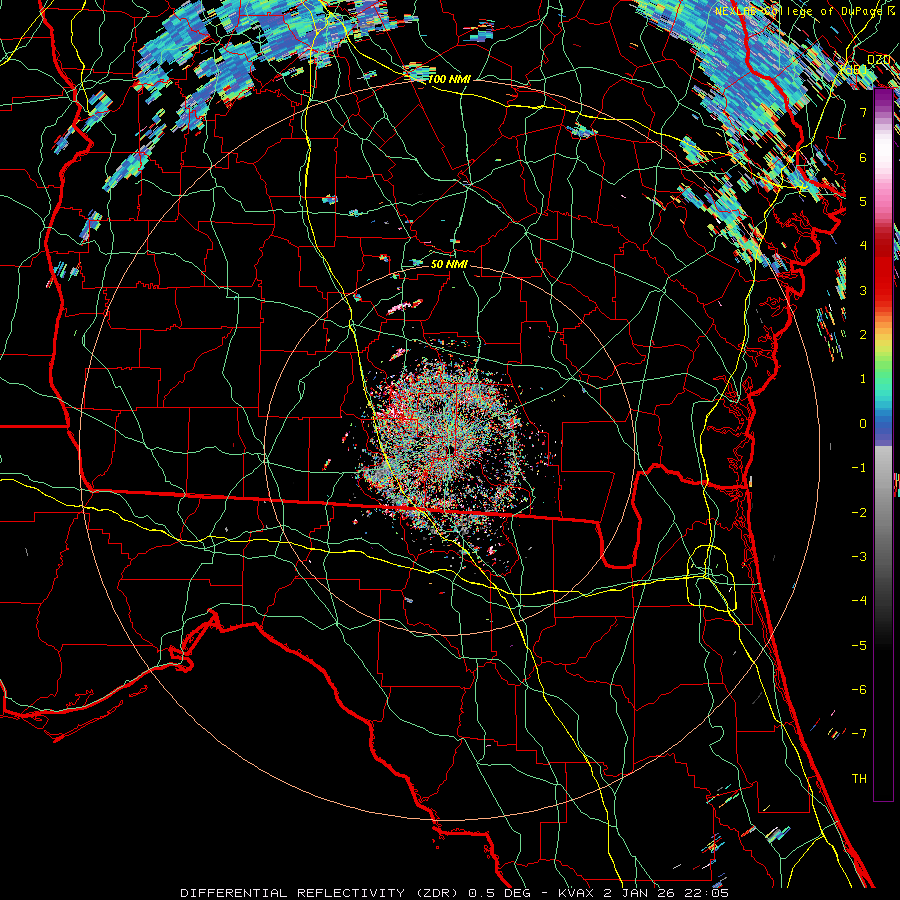The height and width of the screenshot is (900, 900).
Task: Click the "-6" legend value
Action: point(859,690)
